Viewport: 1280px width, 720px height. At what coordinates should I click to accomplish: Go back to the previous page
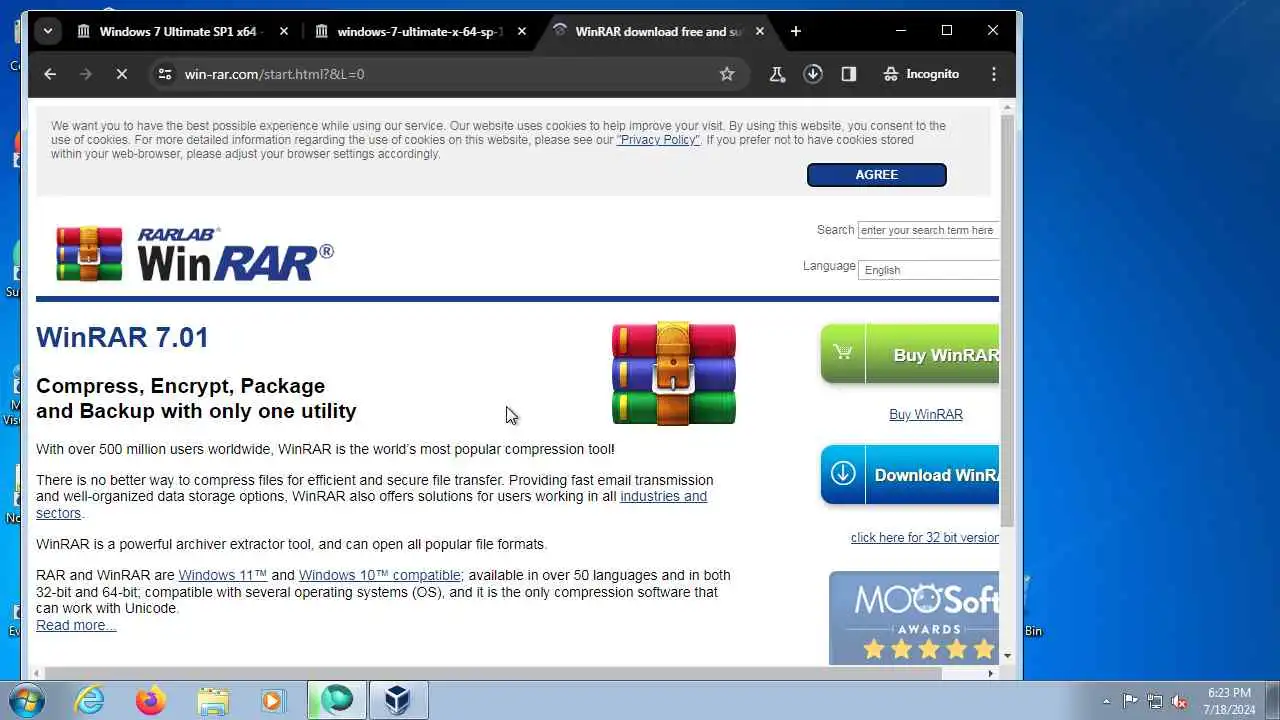[x=50, y=74]
